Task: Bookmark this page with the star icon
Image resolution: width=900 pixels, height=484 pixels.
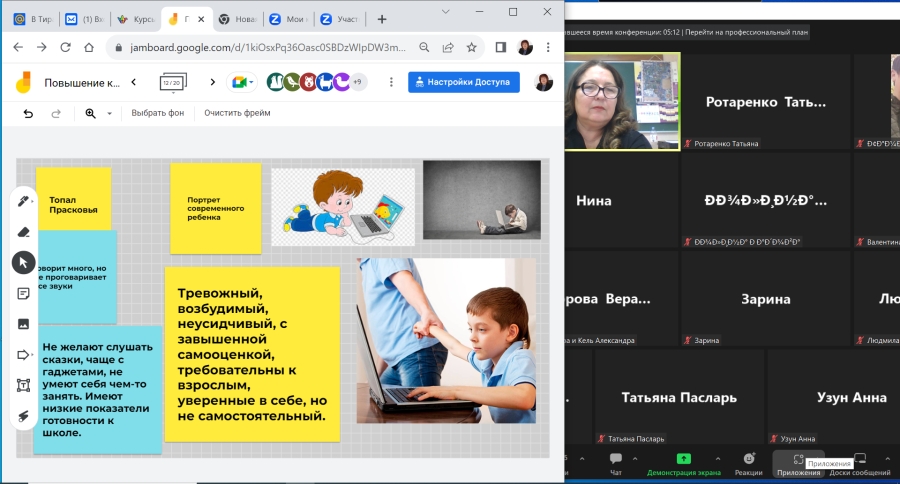Action: (x=471, y=47)
